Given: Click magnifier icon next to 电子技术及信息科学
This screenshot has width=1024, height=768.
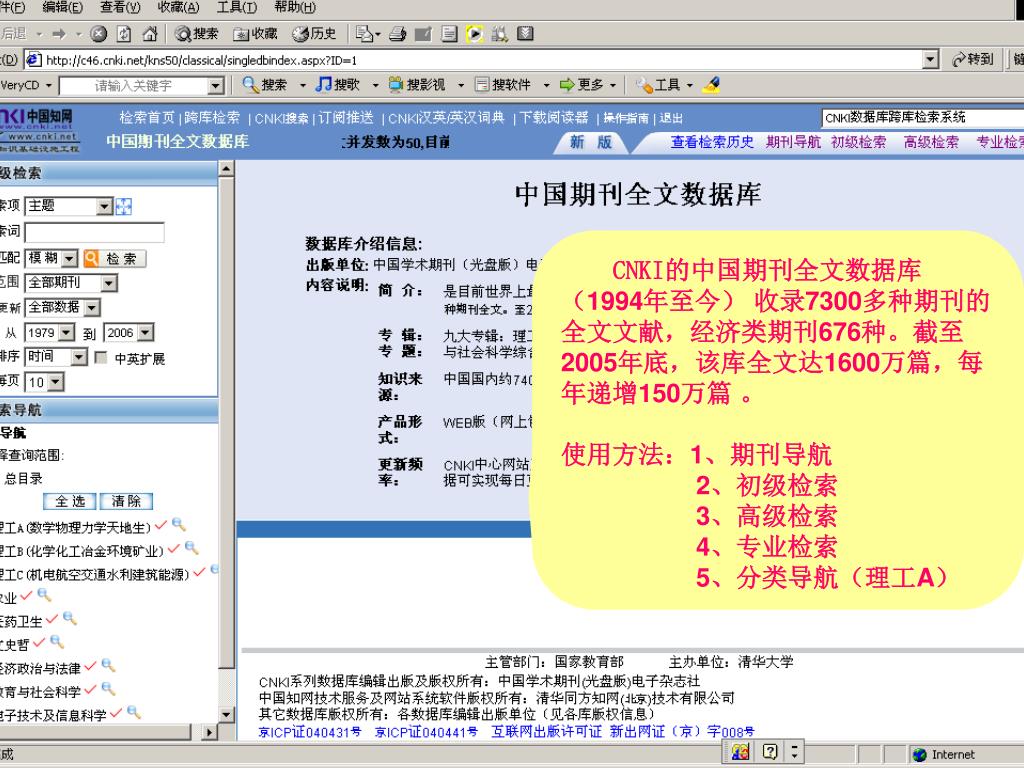Looking at the screenshot, I should click(x=134, y=712).
